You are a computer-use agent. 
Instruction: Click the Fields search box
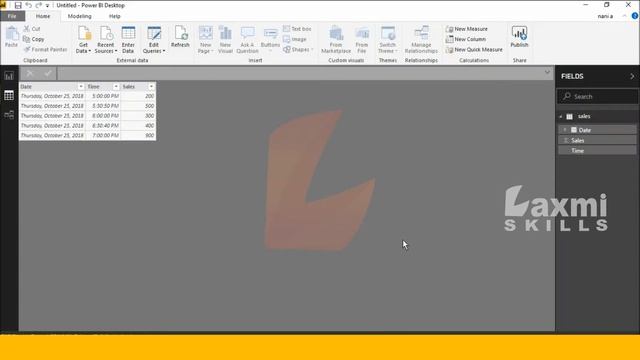point(597,97)
